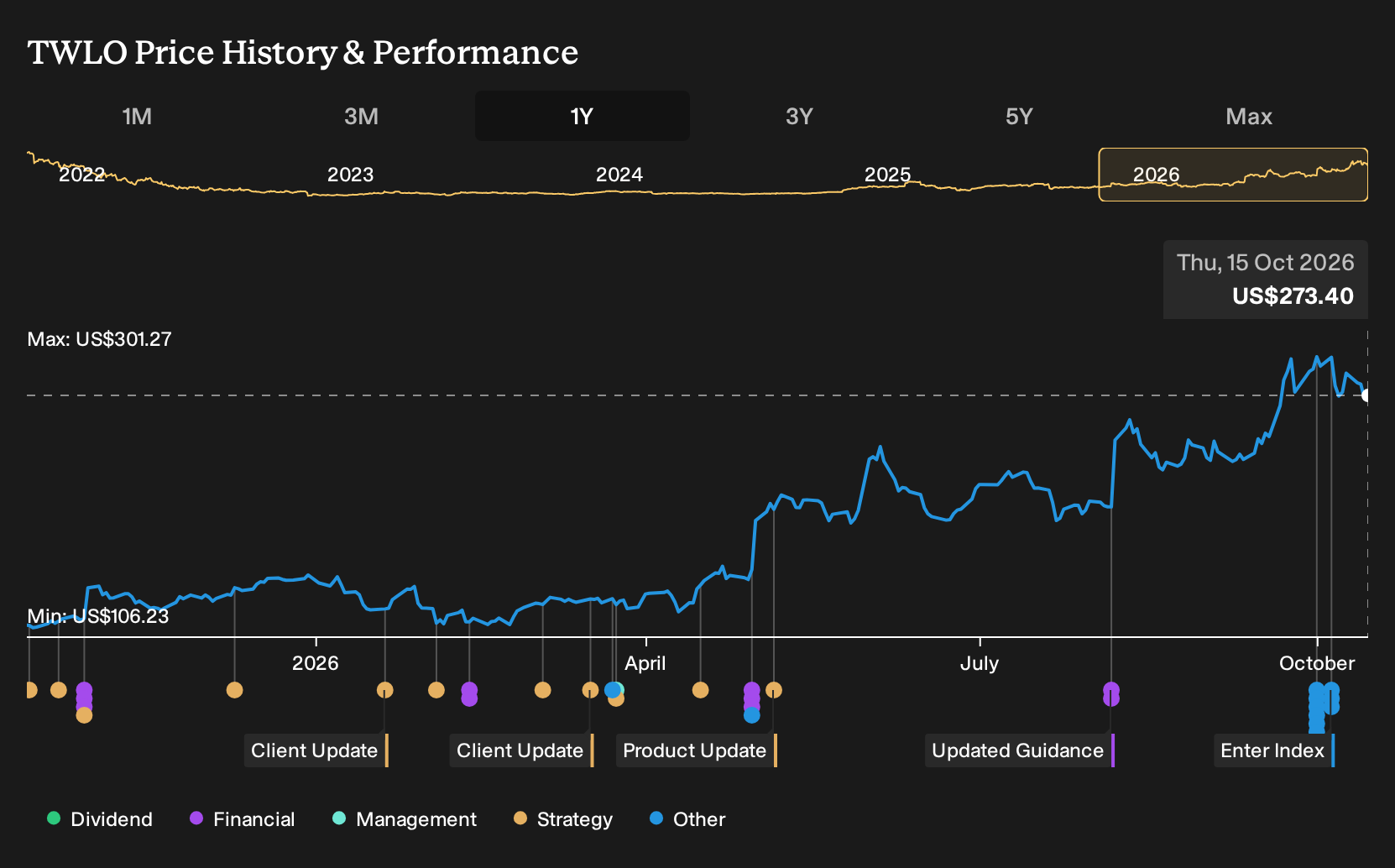Click the orange Strategy dot above Product Update's marker bar
Image resolution: width=1395 pixels, height=868 pixels.
tap(774, 690)
